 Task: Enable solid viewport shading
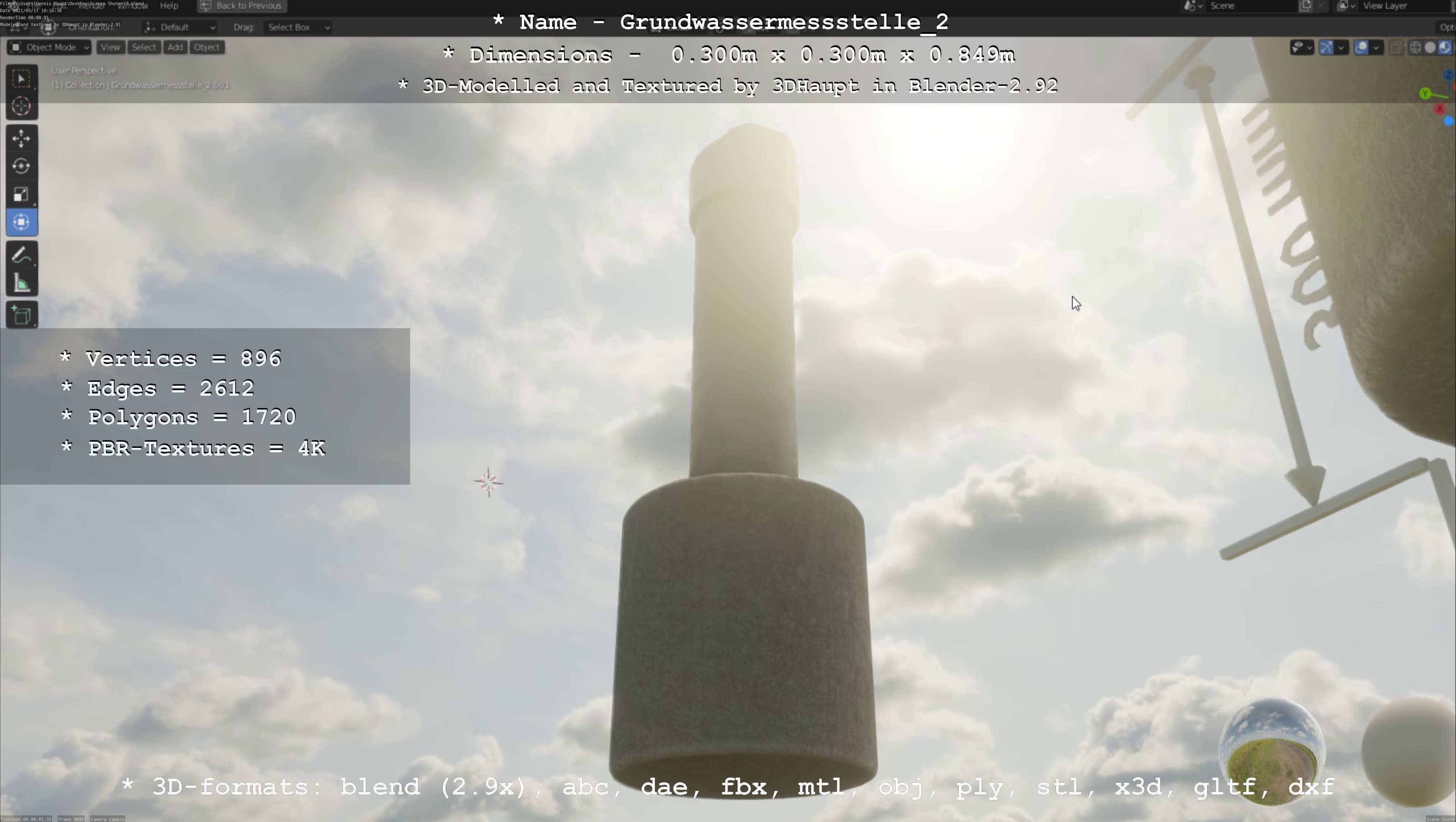coord(1430,47)
